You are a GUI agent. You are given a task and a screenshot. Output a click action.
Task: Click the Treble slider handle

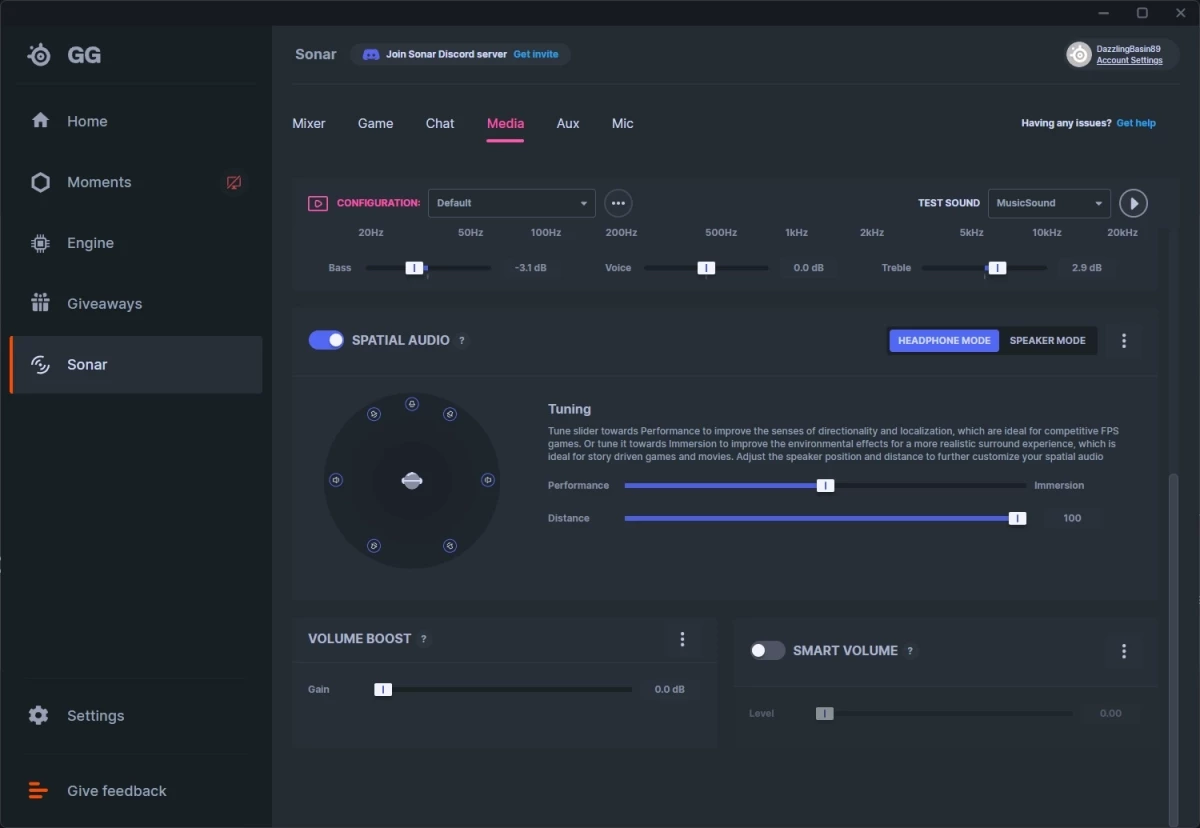(x=996, y=268)
